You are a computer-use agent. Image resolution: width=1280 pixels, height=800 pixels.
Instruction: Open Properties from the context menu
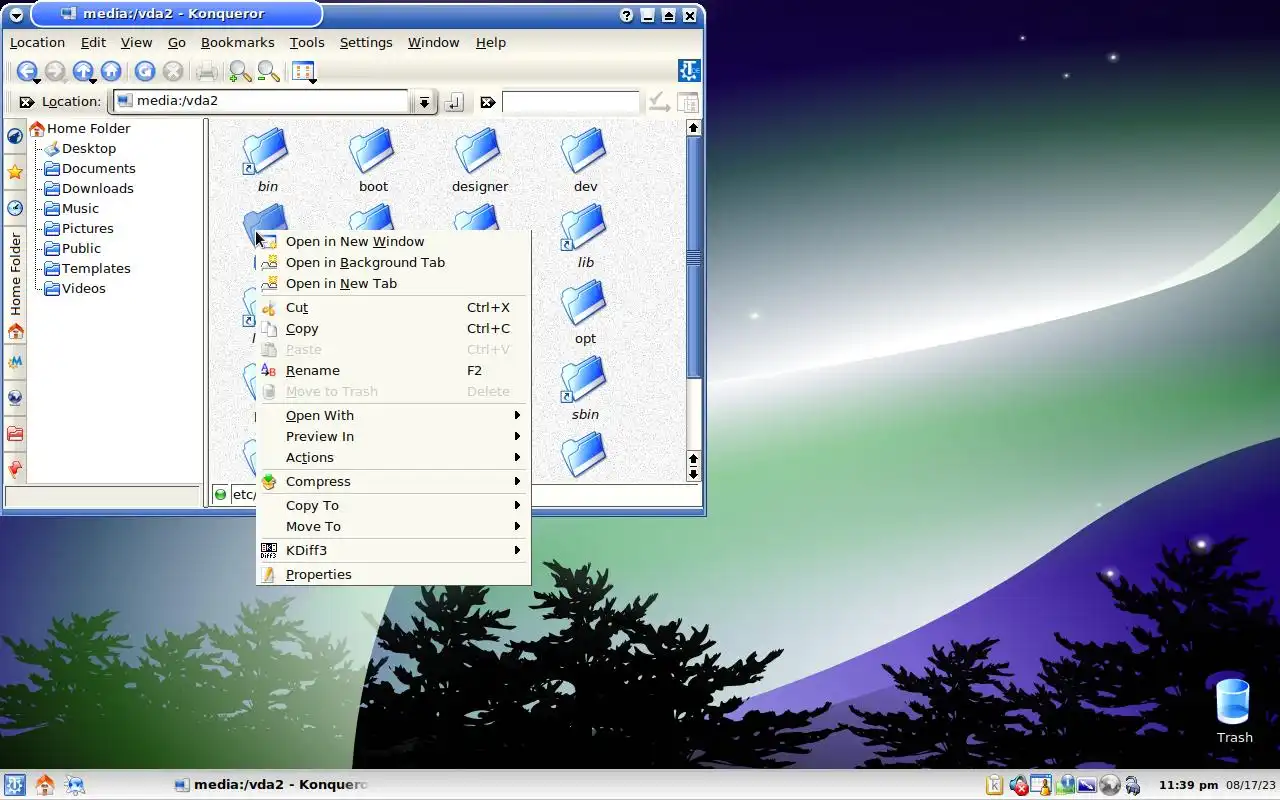[x=392, y=574]
